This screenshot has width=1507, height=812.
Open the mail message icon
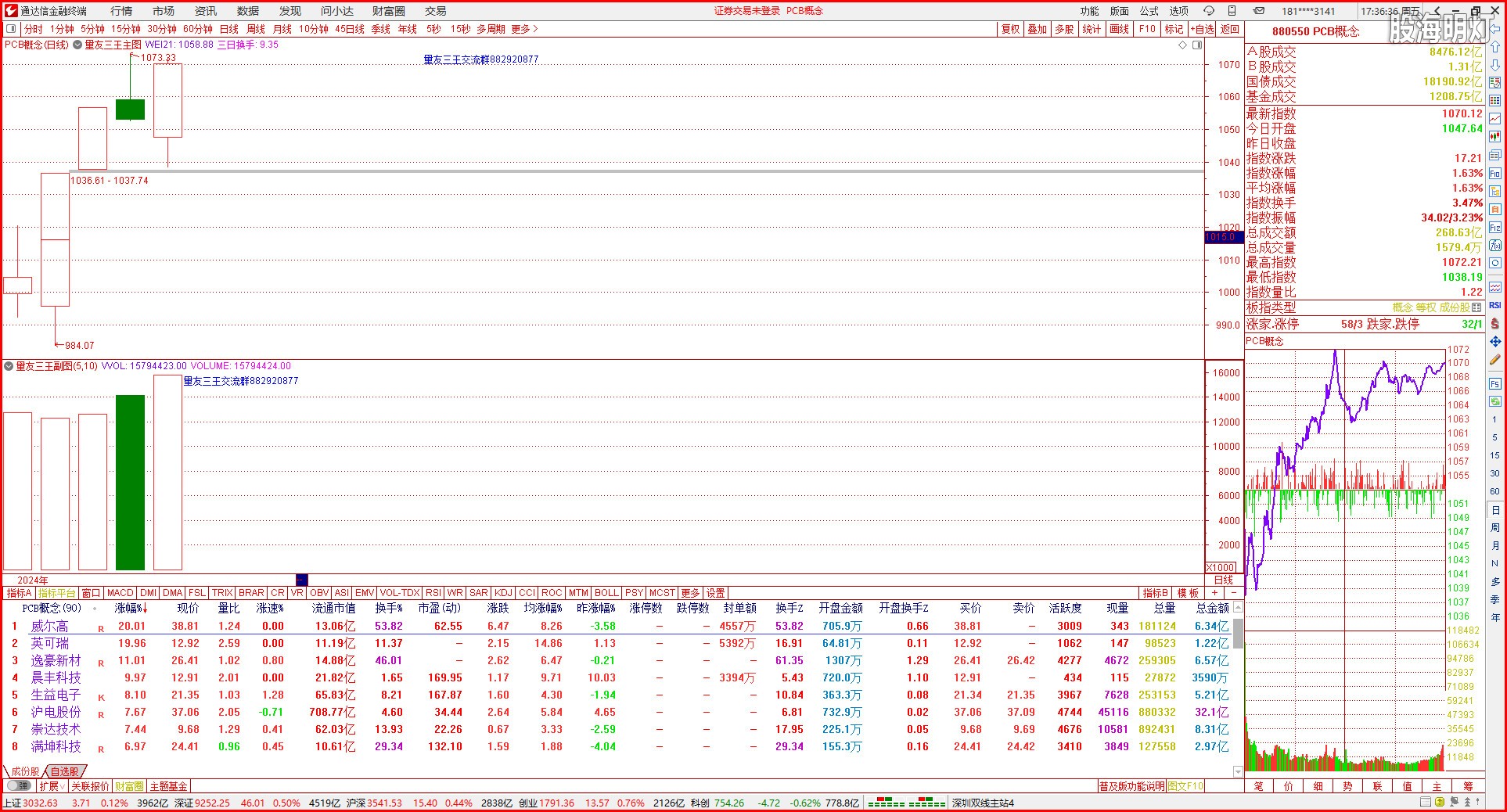point(1258,11)
